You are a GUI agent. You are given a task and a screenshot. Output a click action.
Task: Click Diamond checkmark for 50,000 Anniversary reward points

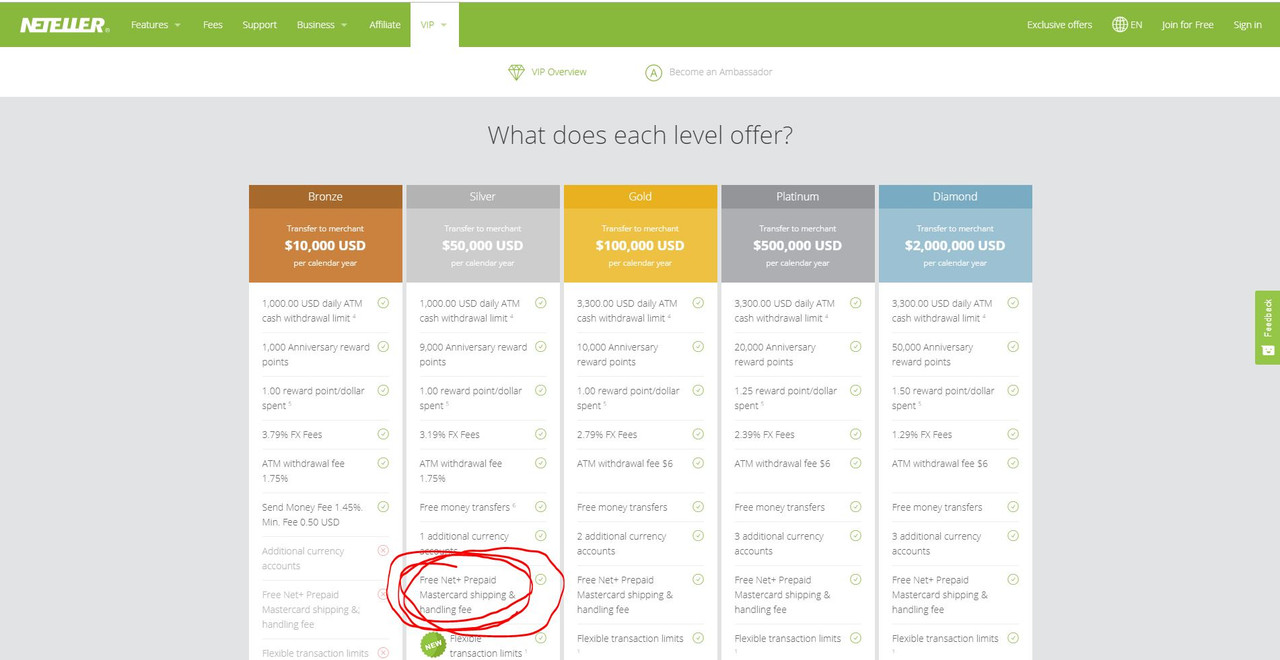1013,346
